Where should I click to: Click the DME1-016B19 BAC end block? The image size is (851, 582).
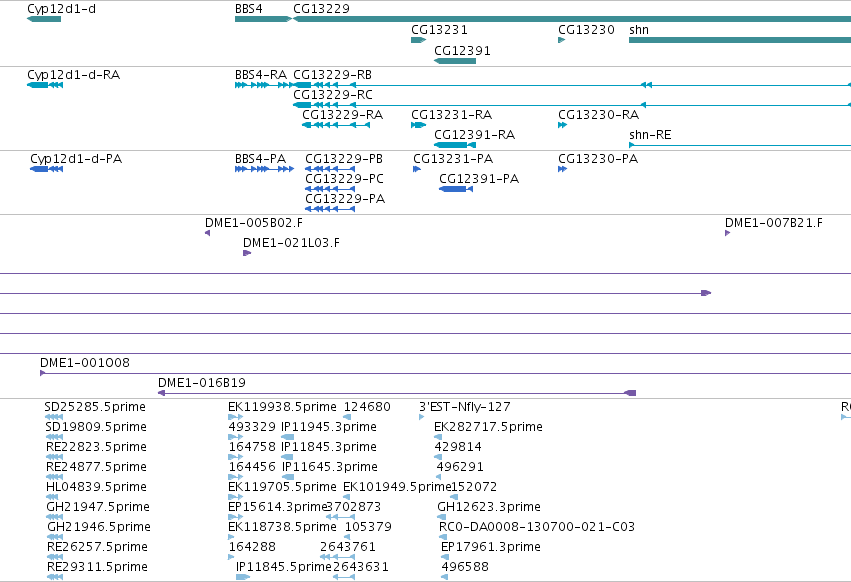click(x=630, y=393)
